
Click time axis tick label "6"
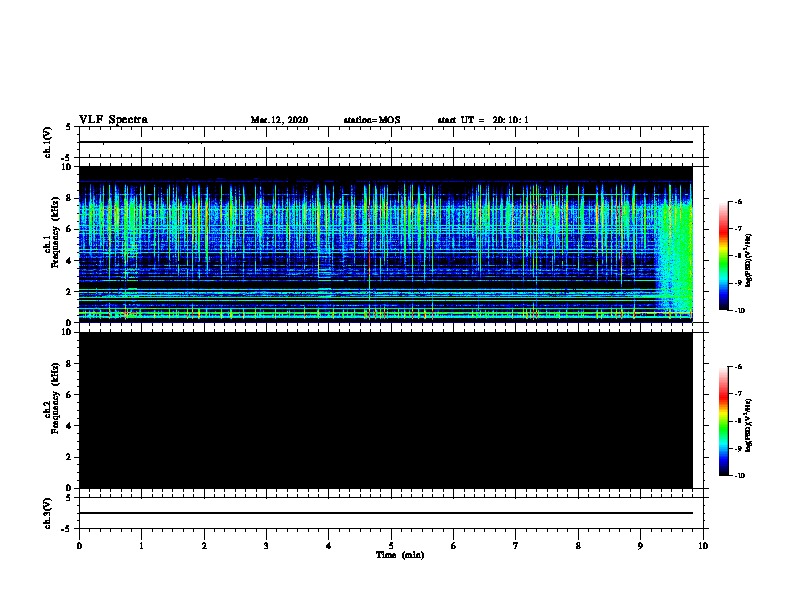(x=454, y=546)
